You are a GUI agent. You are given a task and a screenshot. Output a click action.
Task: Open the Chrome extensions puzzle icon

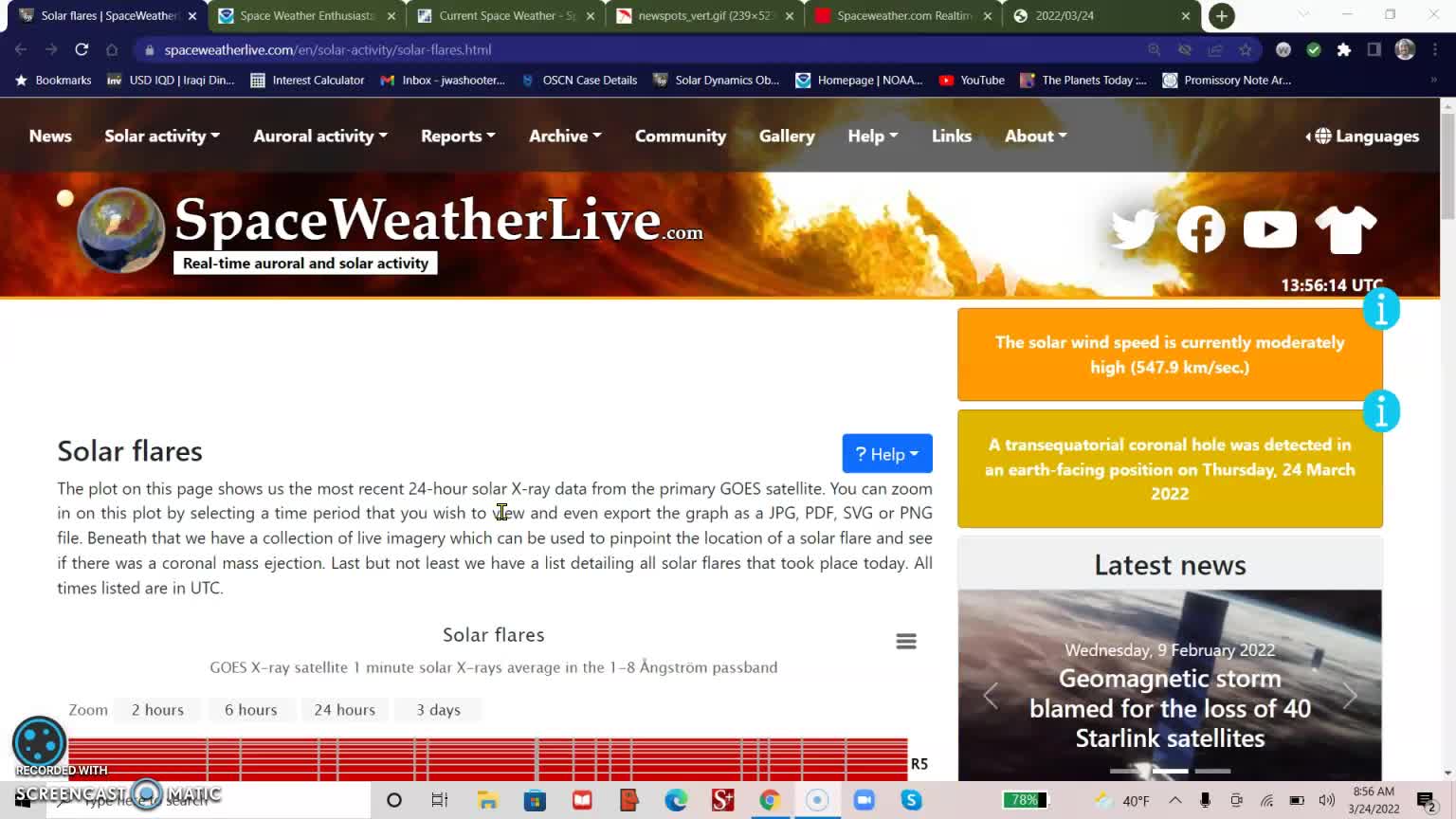click(x=1343, y=49)
